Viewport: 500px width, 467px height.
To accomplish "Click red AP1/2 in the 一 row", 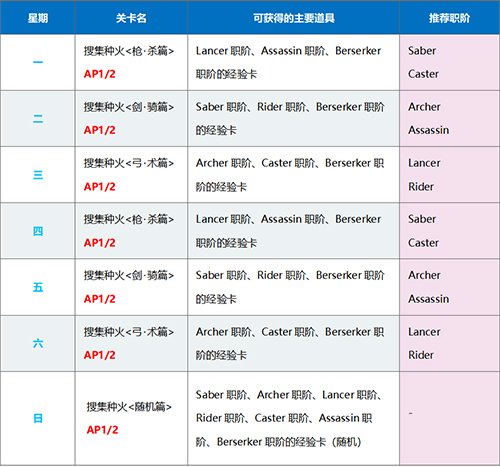I will coord(100,74).
